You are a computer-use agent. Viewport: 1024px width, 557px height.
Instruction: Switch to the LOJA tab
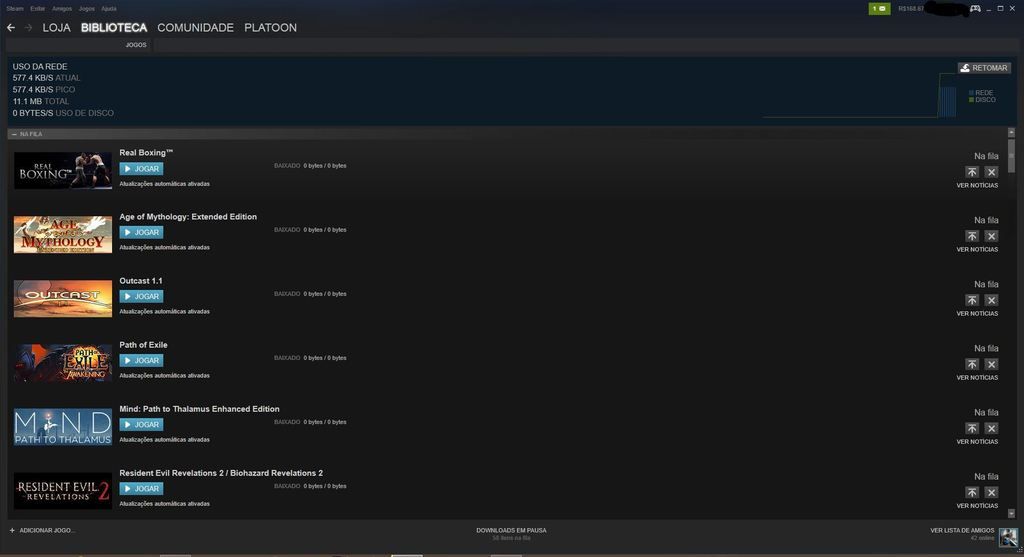click(56, 28)
